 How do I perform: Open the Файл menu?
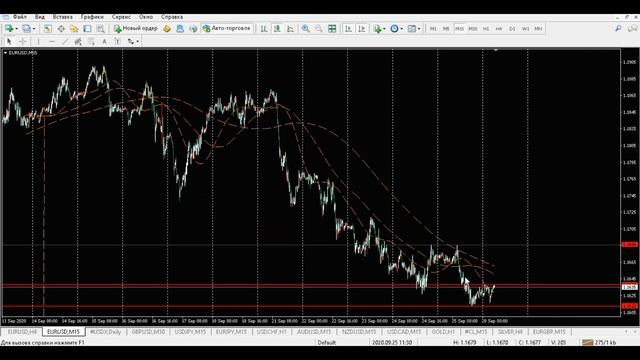[x=20, y=17]
